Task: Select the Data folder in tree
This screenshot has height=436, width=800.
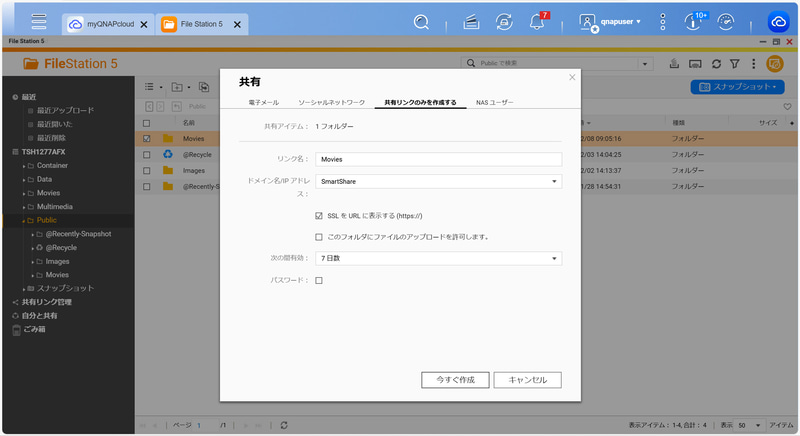Action: click(44, 179)
